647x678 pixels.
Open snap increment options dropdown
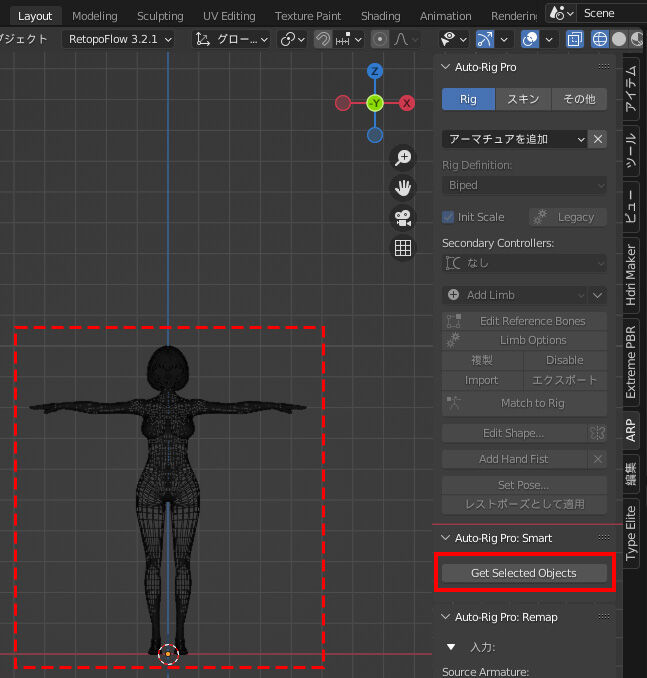click(x=349, y=40)
